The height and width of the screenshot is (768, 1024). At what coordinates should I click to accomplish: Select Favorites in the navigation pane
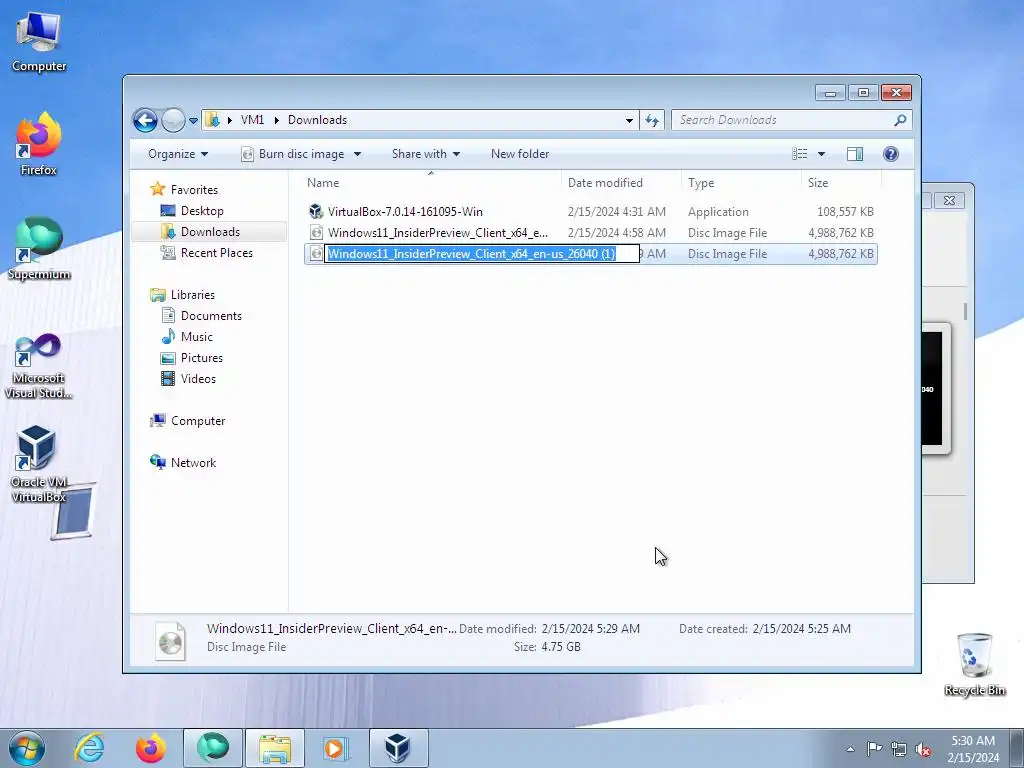(x=194, y=190)
